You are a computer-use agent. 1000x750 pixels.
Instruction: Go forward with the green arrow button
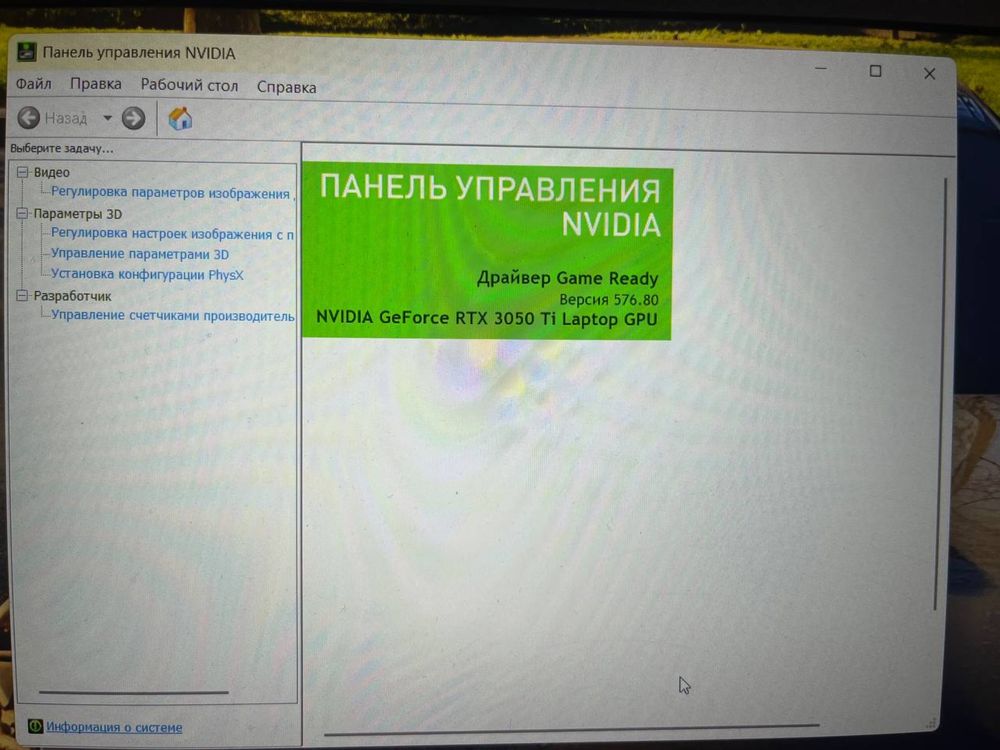tap(133, 118)
